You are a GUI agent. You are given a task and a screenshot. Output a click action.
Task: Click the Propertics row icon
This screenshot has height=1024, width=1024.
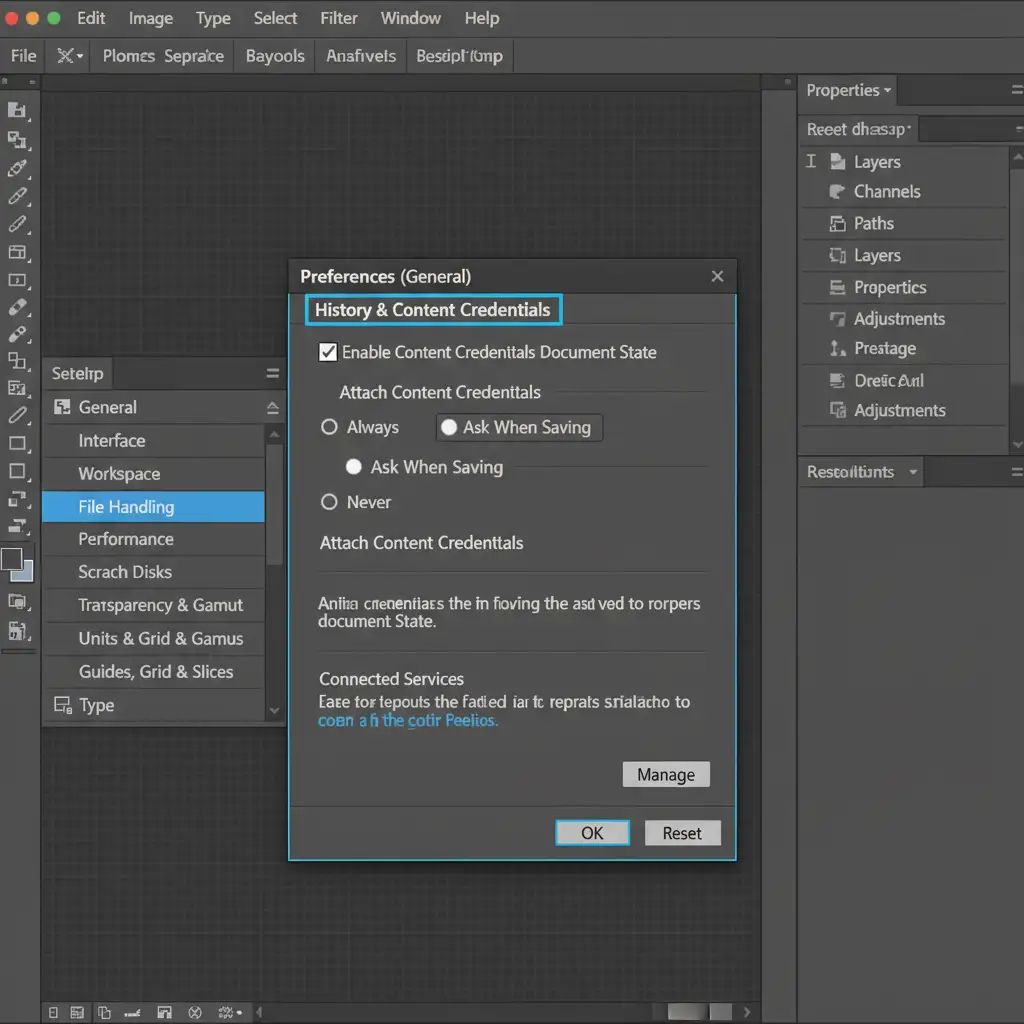tap(837, 288)
